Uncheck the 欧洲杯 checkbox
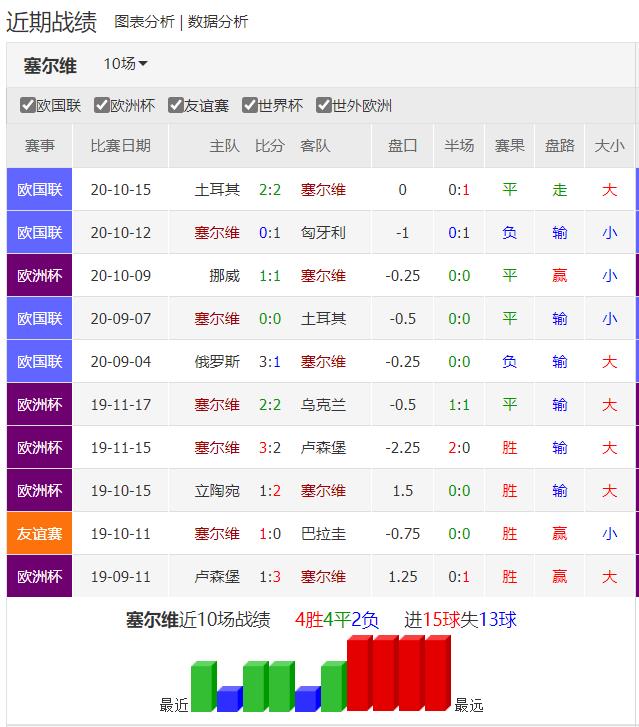This screenshot has height=727, width=639. (x=102, y=105)
